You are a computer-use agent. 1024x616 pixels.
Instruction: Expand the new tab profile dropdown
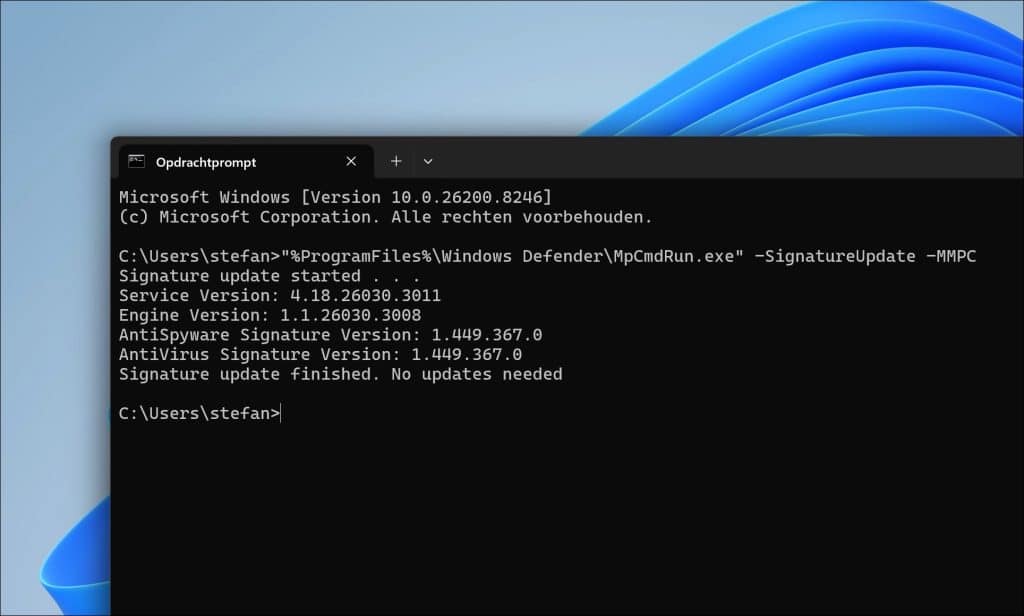click(428, 161)
